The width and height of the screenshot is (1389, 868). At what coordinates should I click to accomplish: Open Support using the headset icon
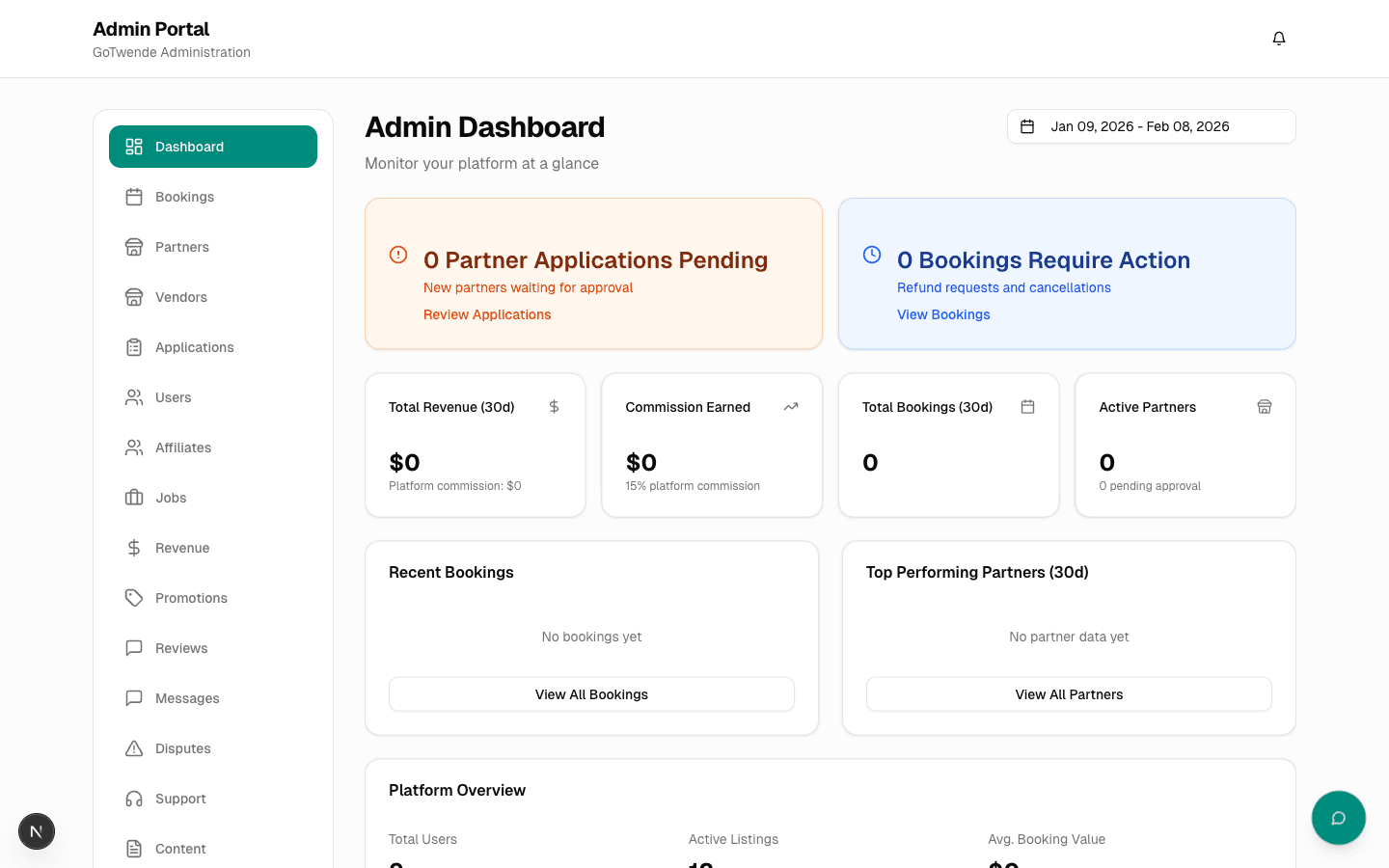(x=133, y=799)
